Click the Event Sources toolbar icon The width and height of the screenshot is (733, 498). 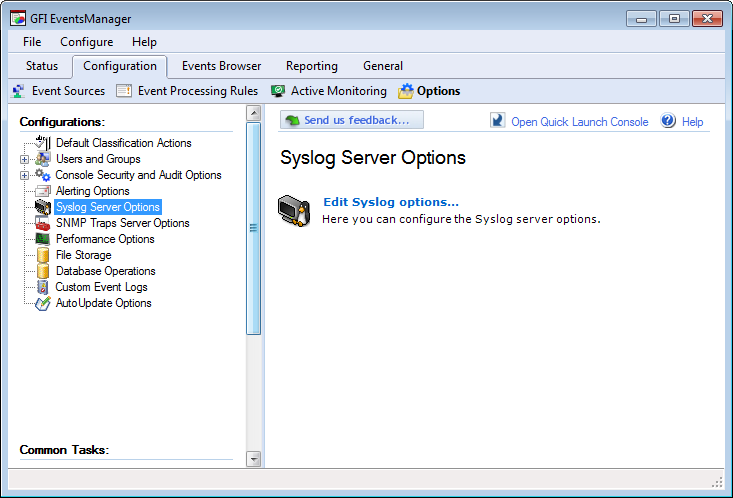[x=19, y=91]
